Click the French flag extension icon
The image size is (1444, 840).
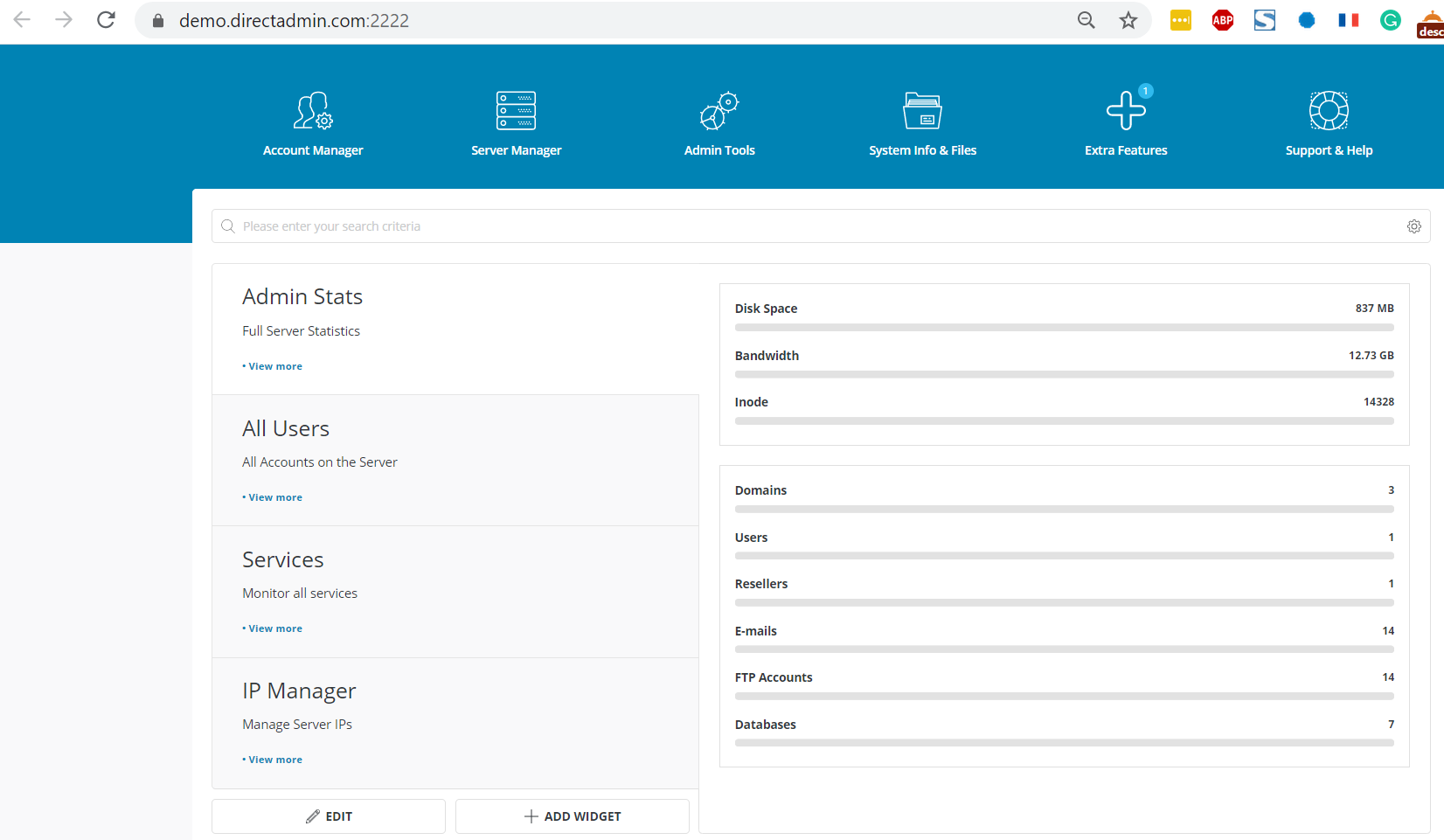(x=1349, y=20)
